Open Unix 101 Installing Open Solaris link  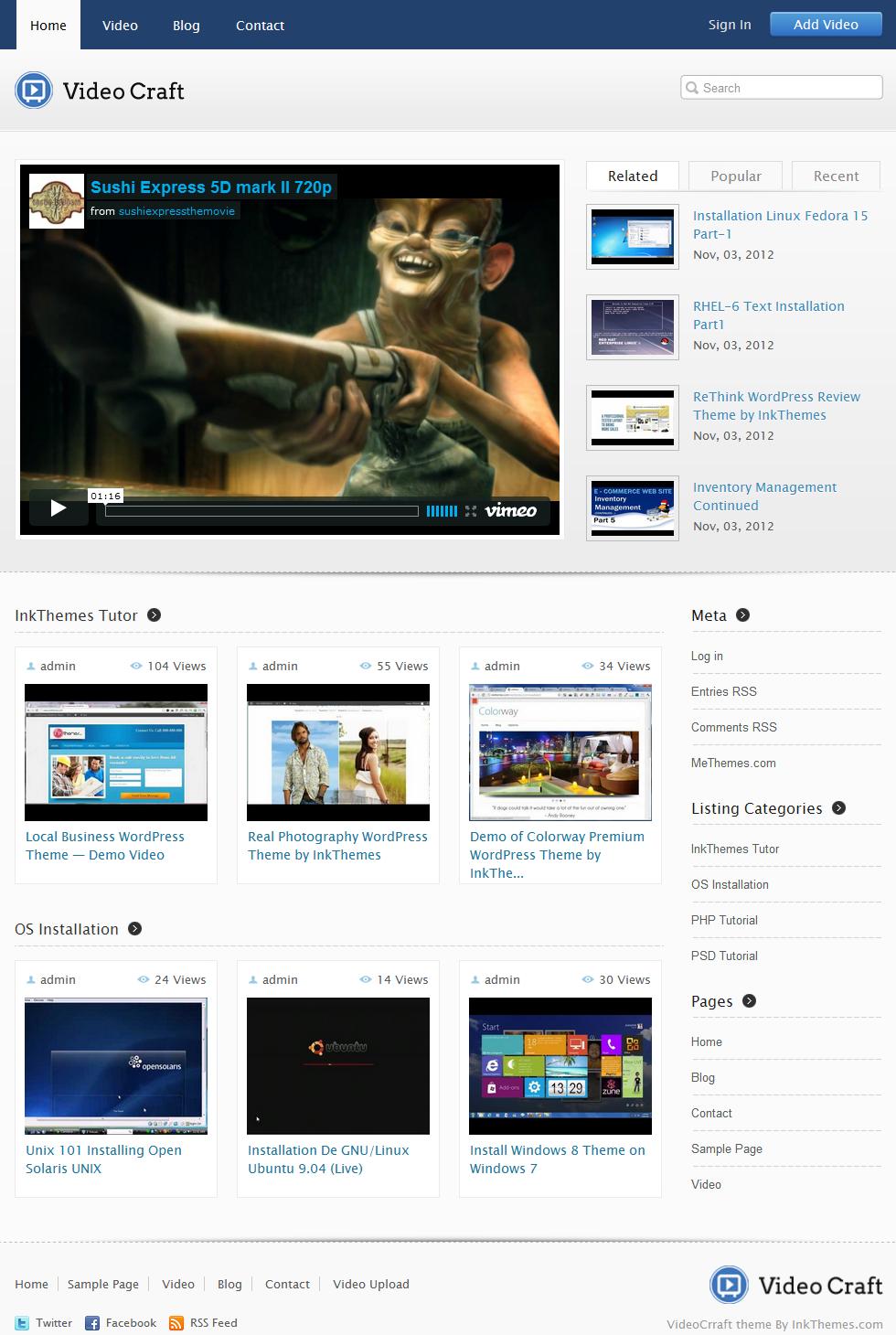tap(103, 1159)
